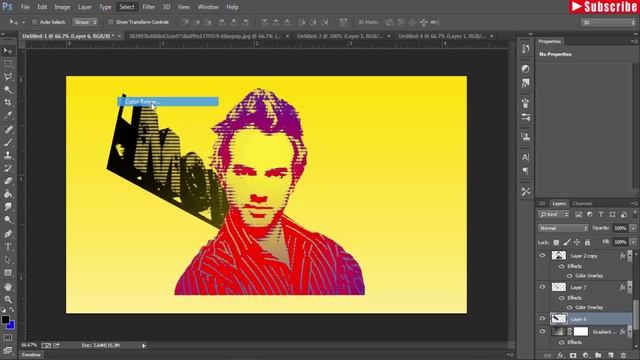
Task: Select the Crop tool
Action: coord(8,102)
